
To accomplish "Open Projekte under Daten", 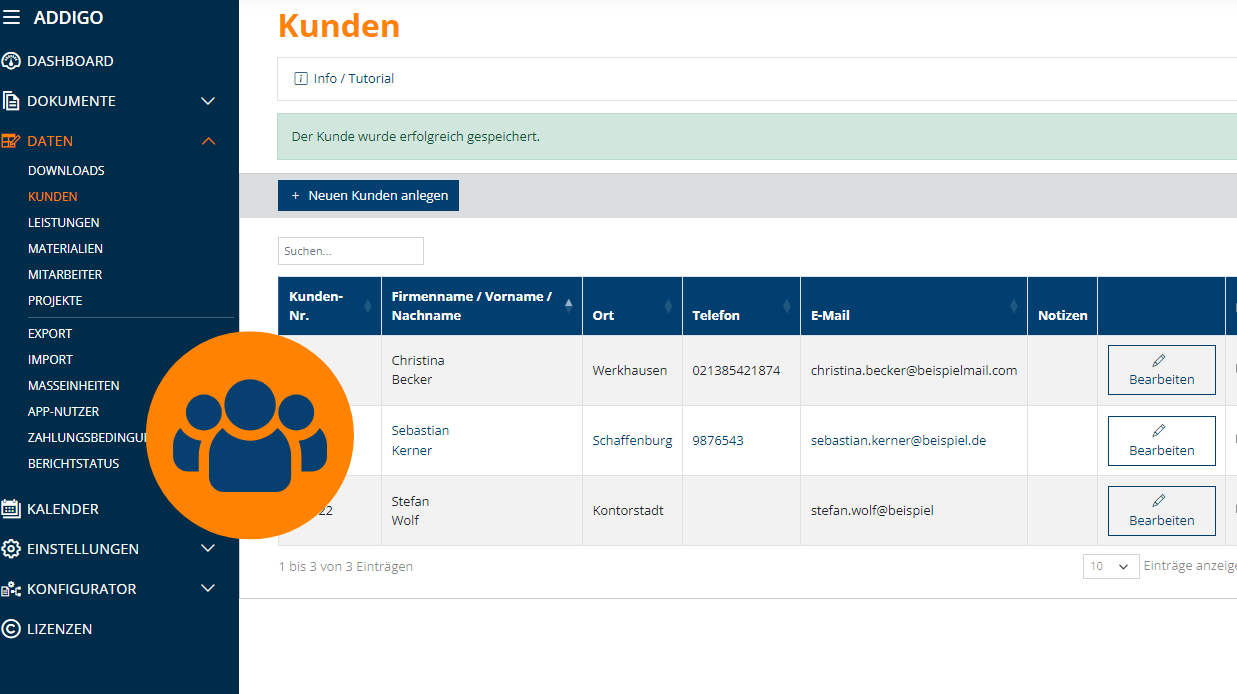I will (x=55, y=301).
